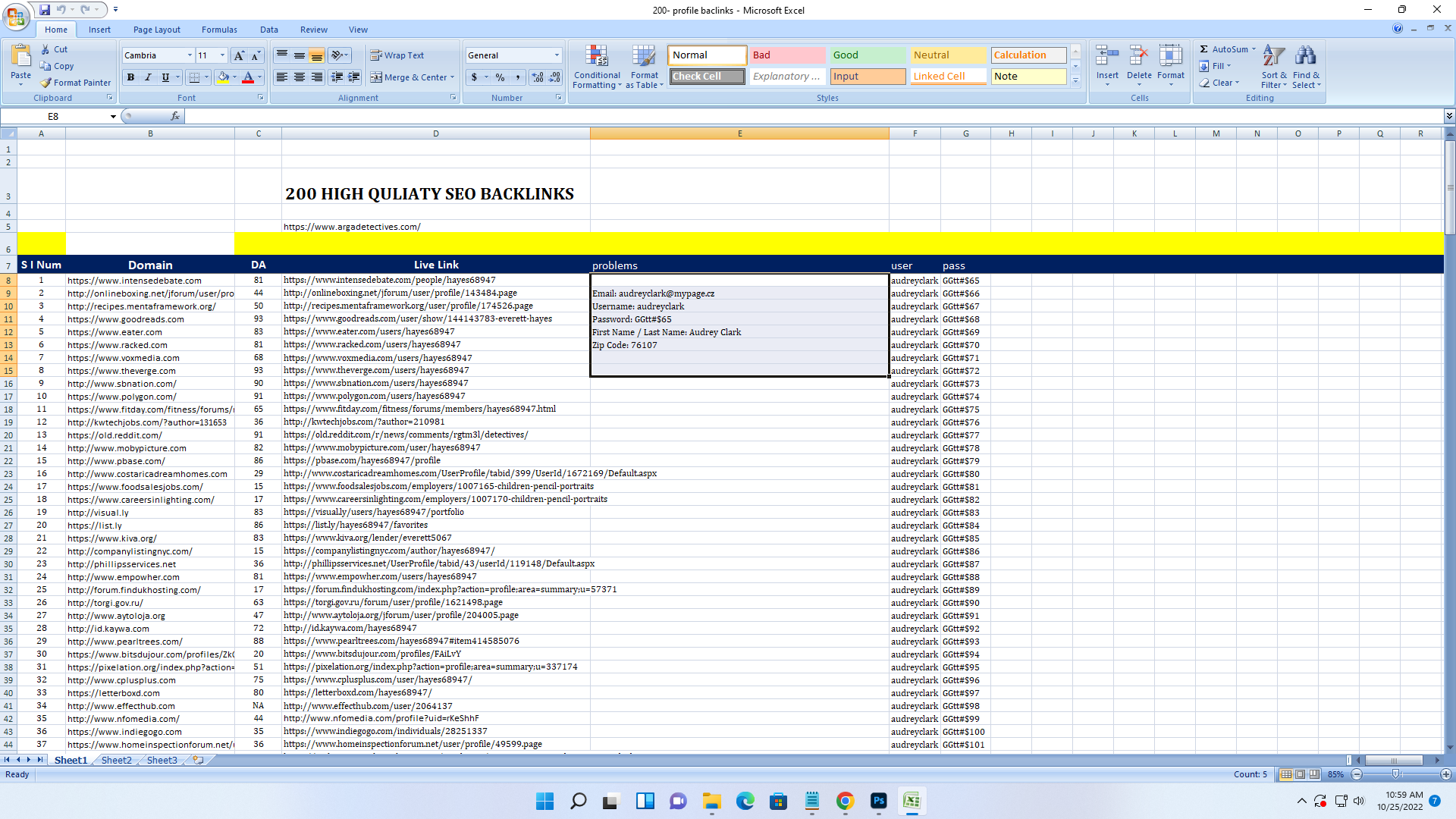The height and width of the screenshot is (819, 1456).
Task: Toggle underline formatting
Action: point(165,77)
